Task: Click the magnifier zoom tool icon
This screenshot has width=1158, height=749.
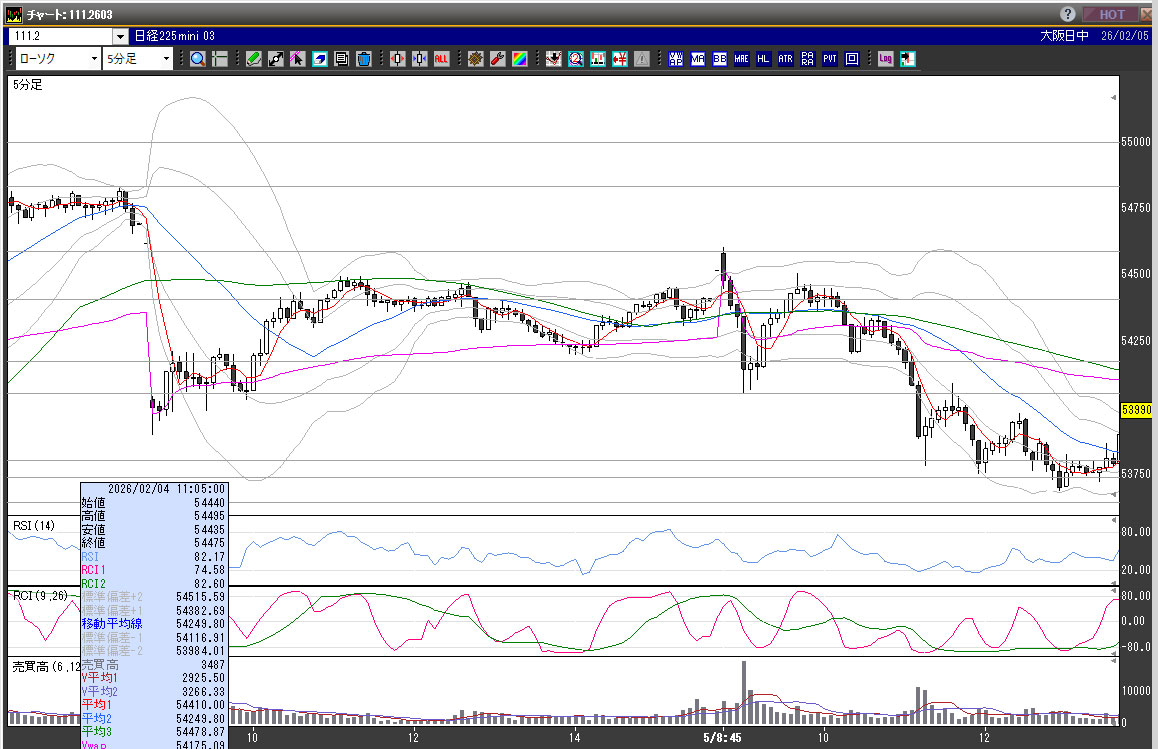Action: (x=198, y=59)
